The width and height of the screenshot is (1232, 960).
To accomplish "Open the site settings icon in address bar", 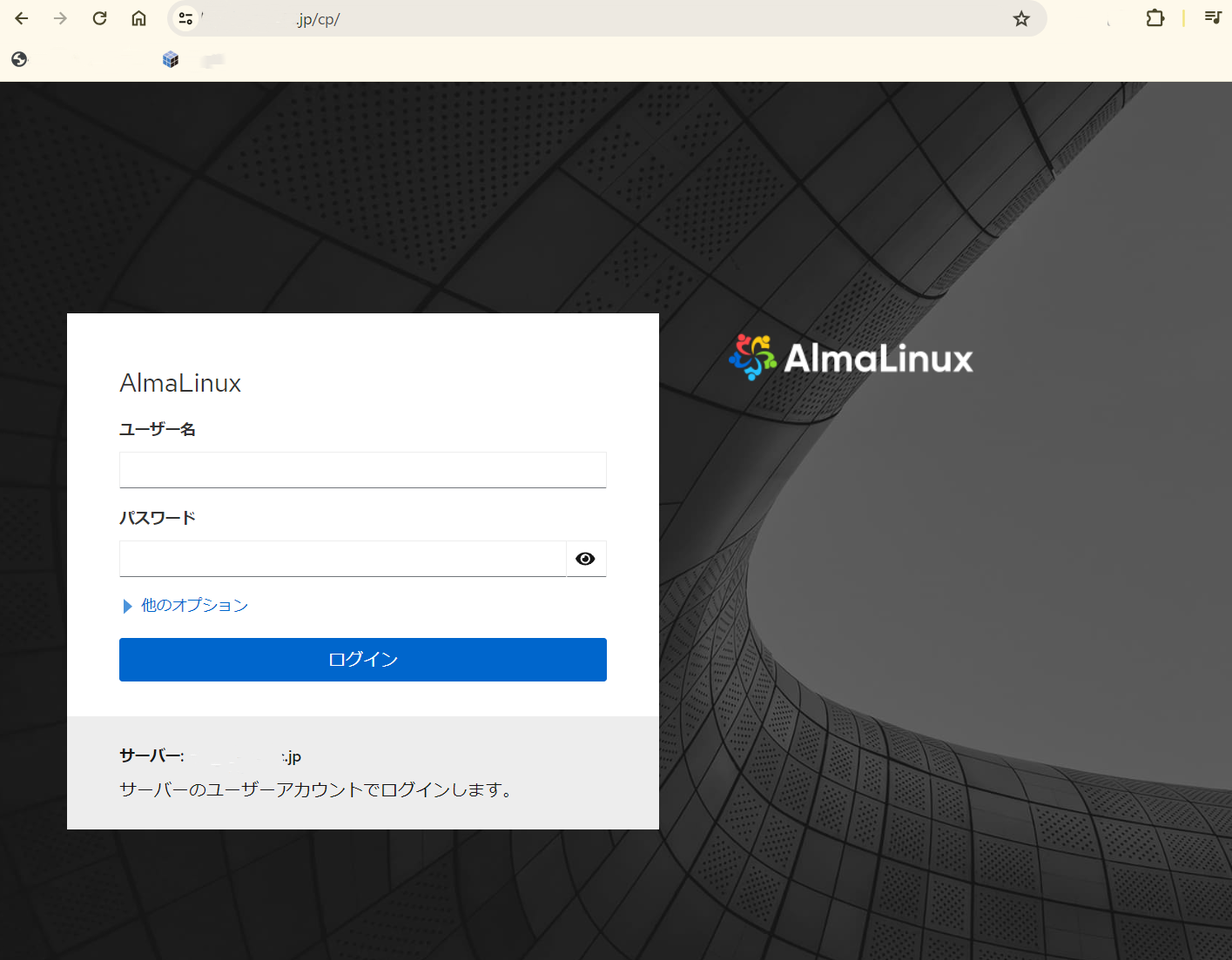I will tap(185, 17).
